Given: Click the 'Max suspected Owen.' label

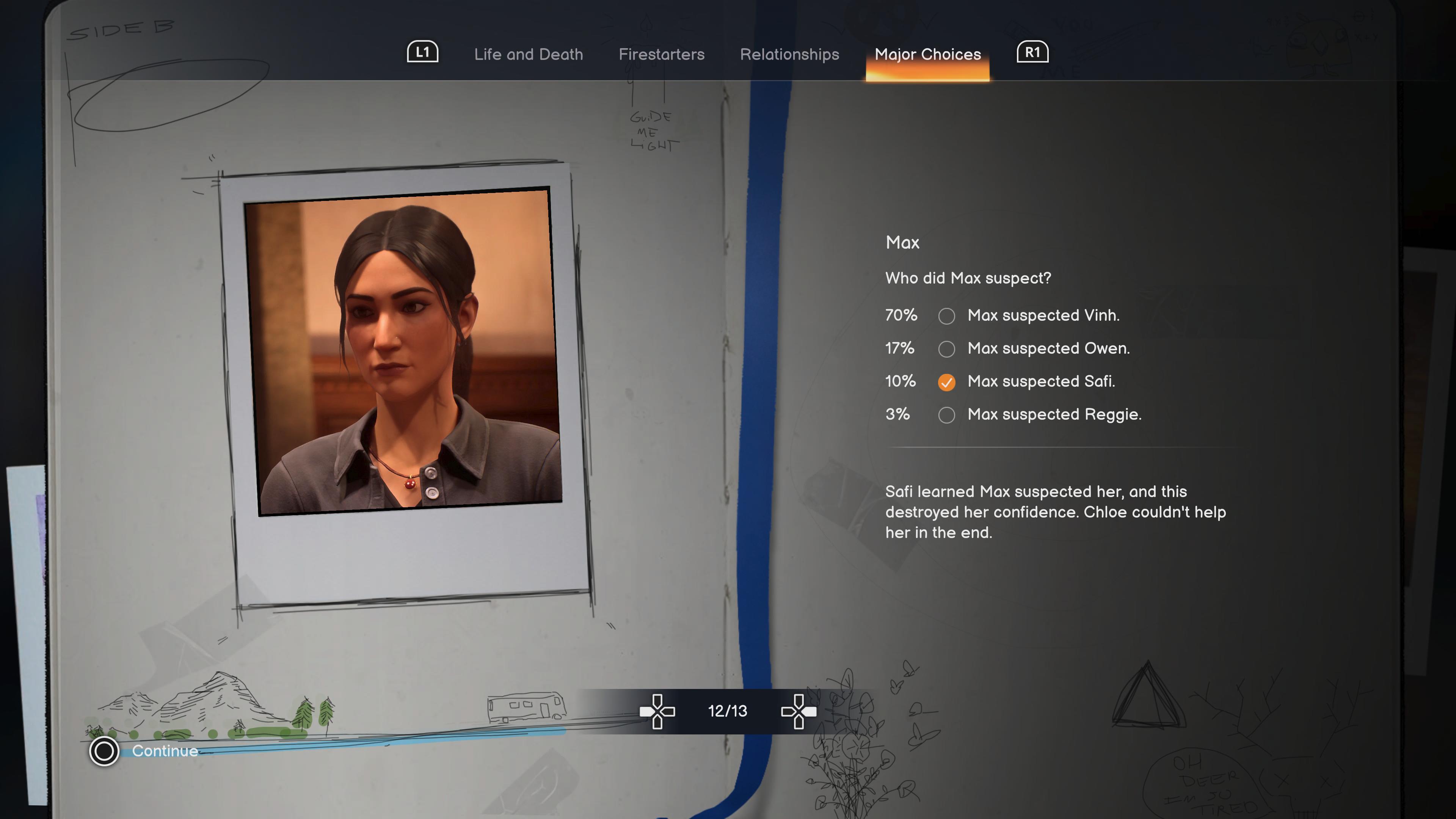Looking at the screenshot, I should (x=1049, y=348).
